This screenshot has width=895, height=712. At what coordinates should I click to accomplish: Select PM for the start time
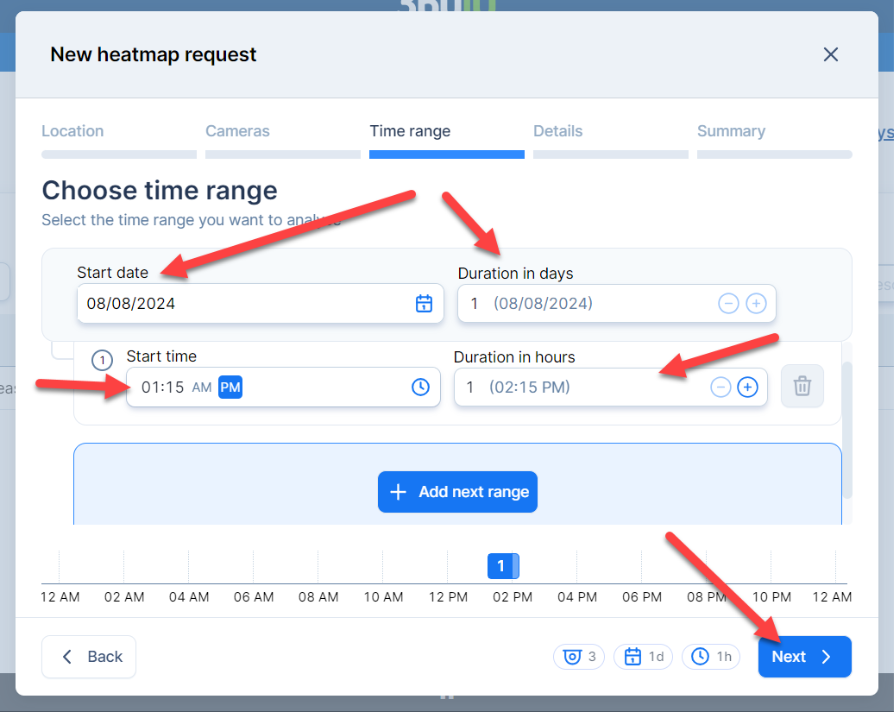230,387
